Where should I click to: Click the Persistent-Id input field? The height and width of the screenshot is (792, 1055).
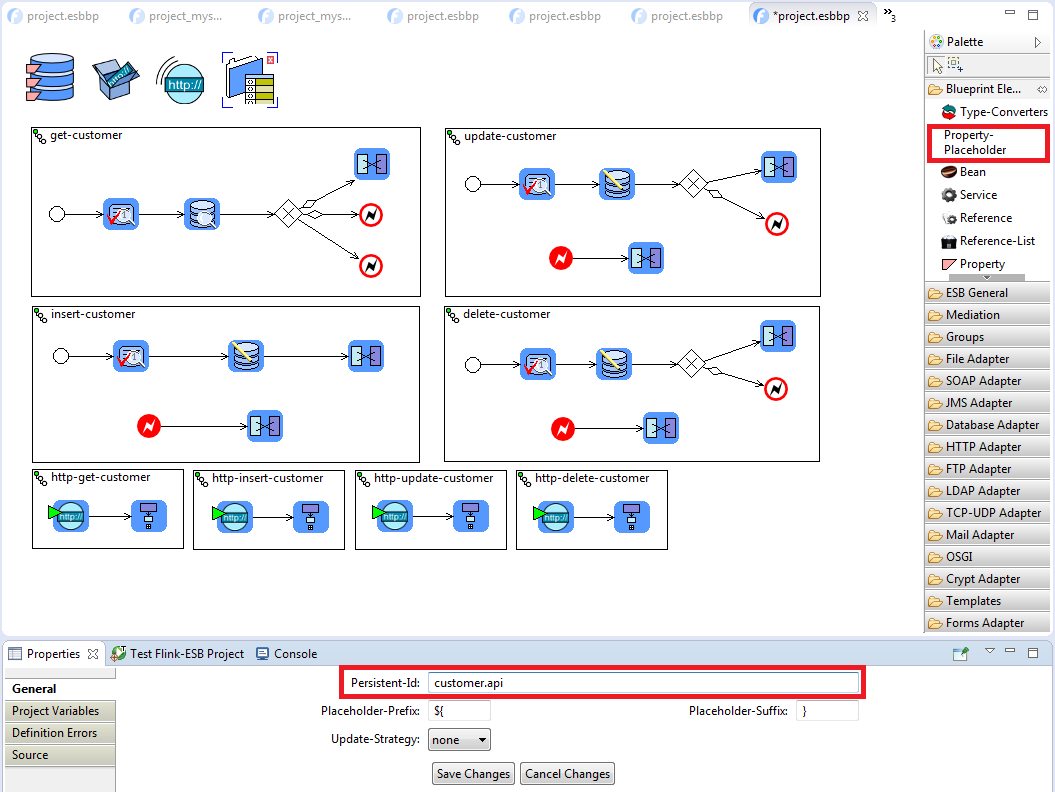[x=642, y=683]
